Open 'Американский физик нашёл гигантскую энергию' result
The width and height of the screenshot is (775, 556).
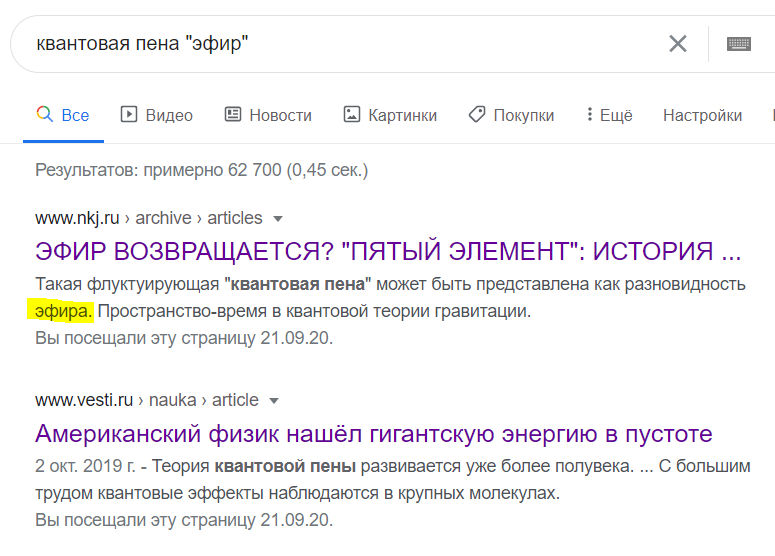tap(373, 433)
